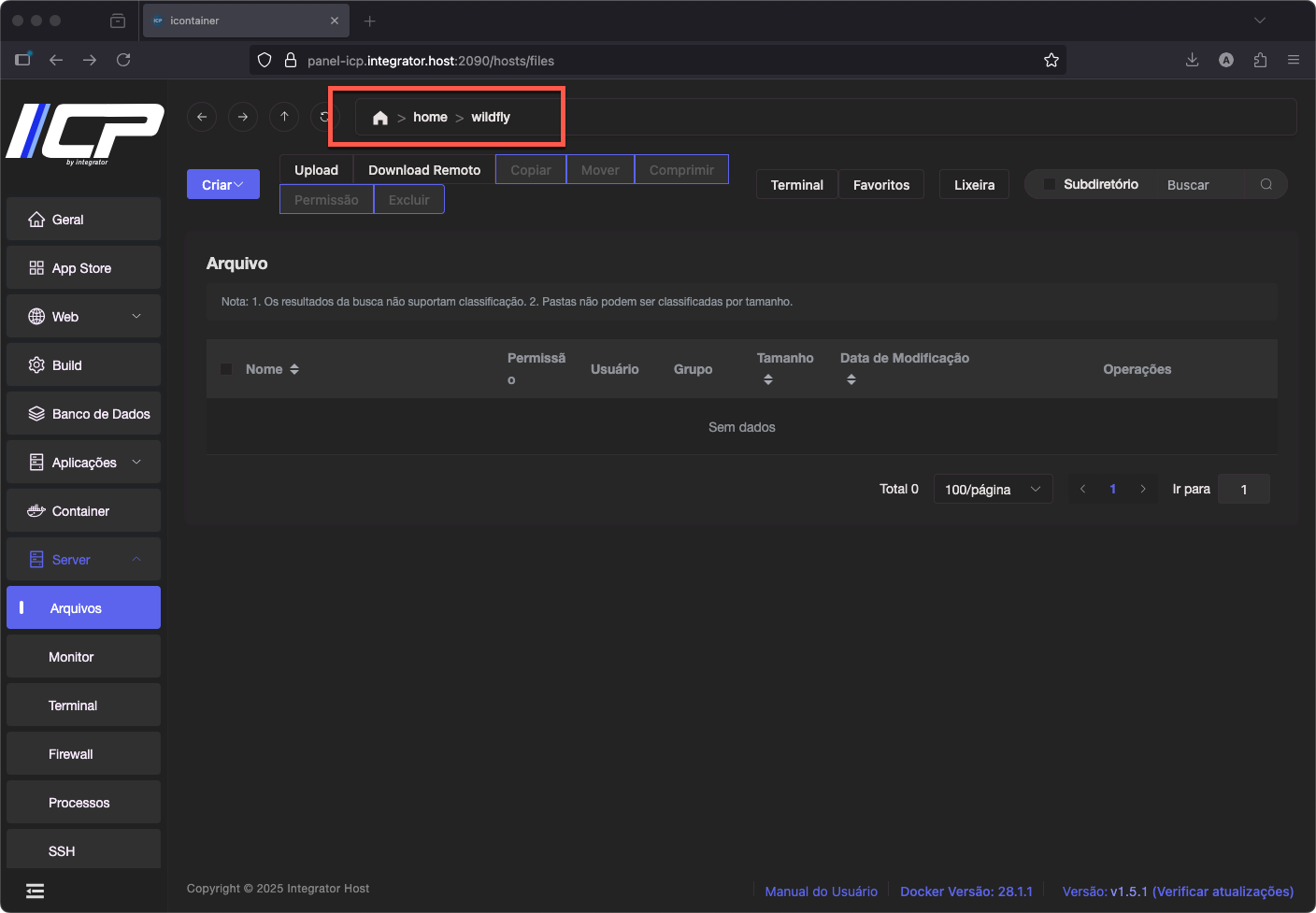Click the home icon in the path breadcrumb
Viewport: 1316px width, 913px height.
click(x=379, y=118)
